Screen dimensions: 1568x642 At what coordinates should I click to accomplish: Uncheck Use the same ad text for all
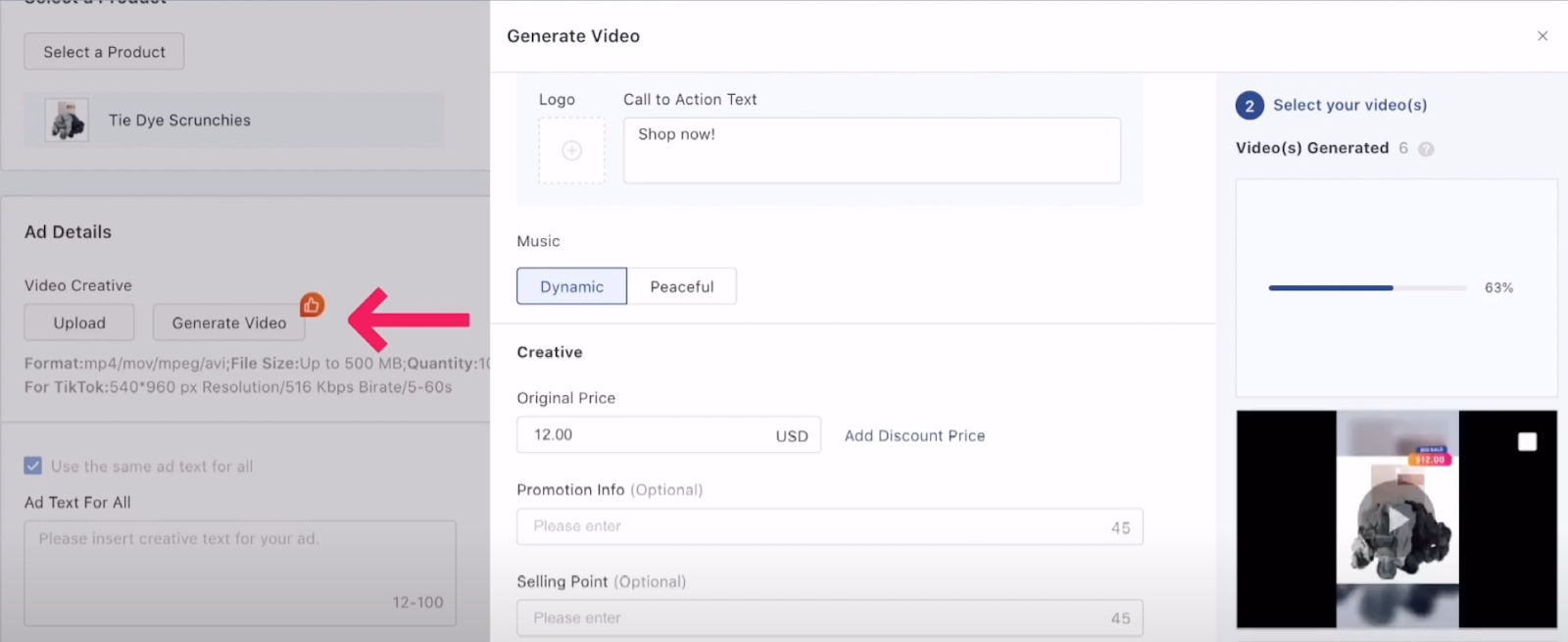point(33,466)
